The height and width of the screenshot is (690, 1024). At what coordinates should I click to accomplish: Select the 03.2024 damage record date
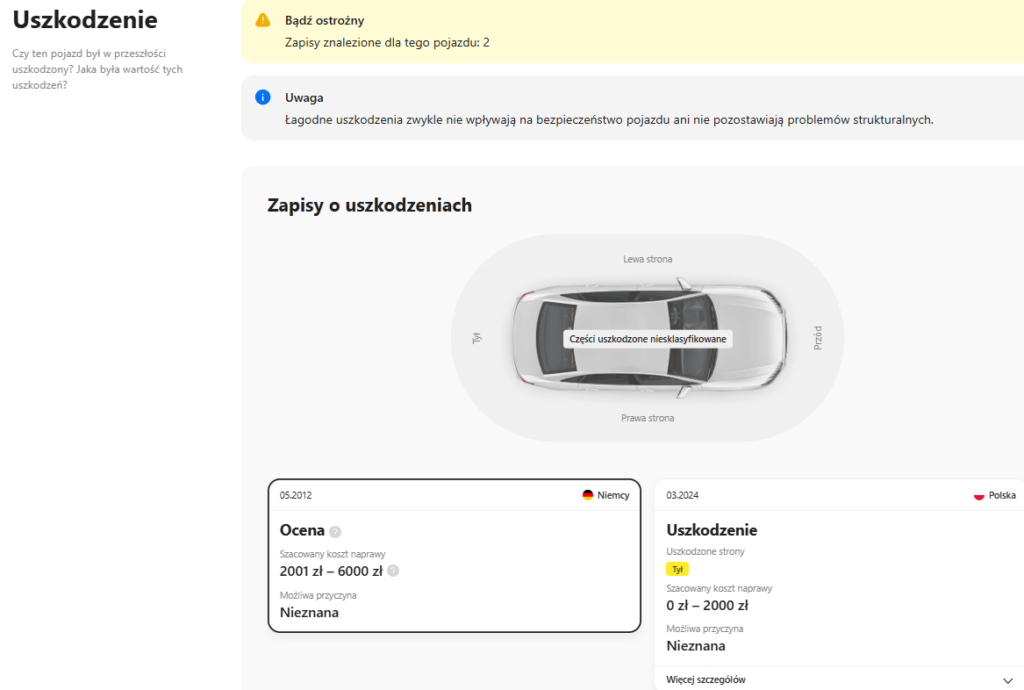tap(682, 495)
